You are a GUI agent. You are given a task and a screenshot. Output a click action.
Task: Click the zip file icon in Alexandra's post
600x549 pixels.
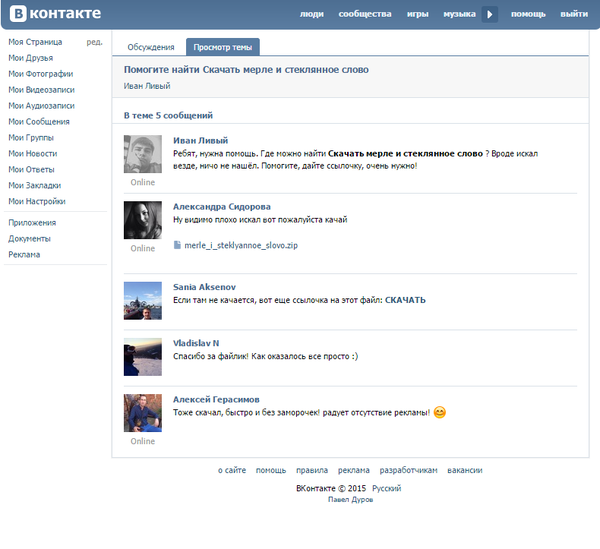[177, 245]
